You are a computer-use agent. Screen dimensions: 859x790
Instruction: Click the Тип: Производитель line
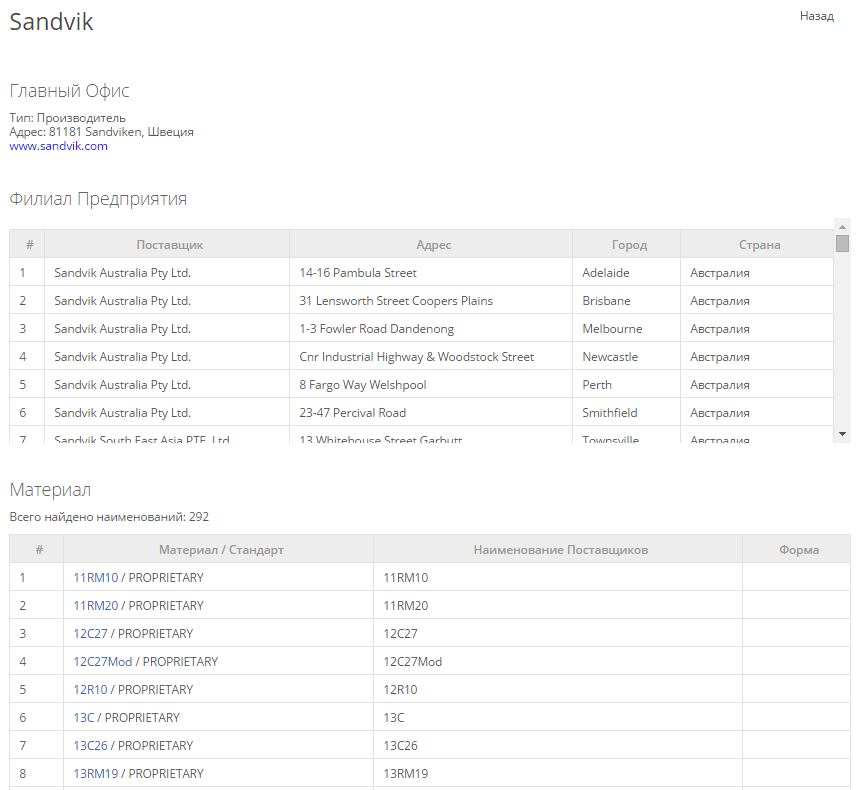(67, 118)
